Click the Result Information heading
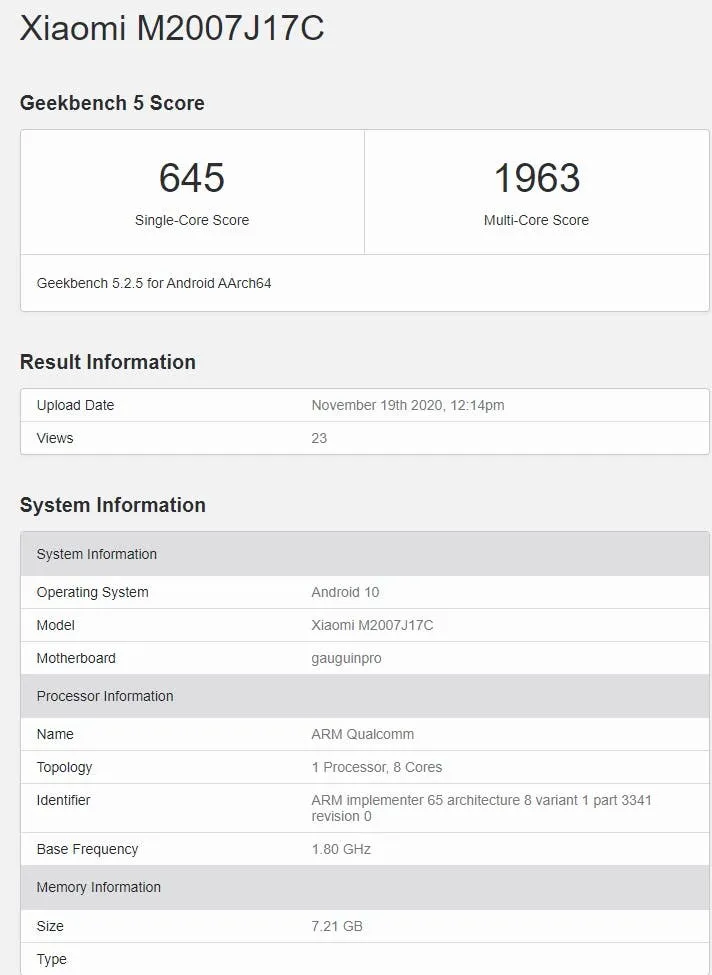 [108, 362]
